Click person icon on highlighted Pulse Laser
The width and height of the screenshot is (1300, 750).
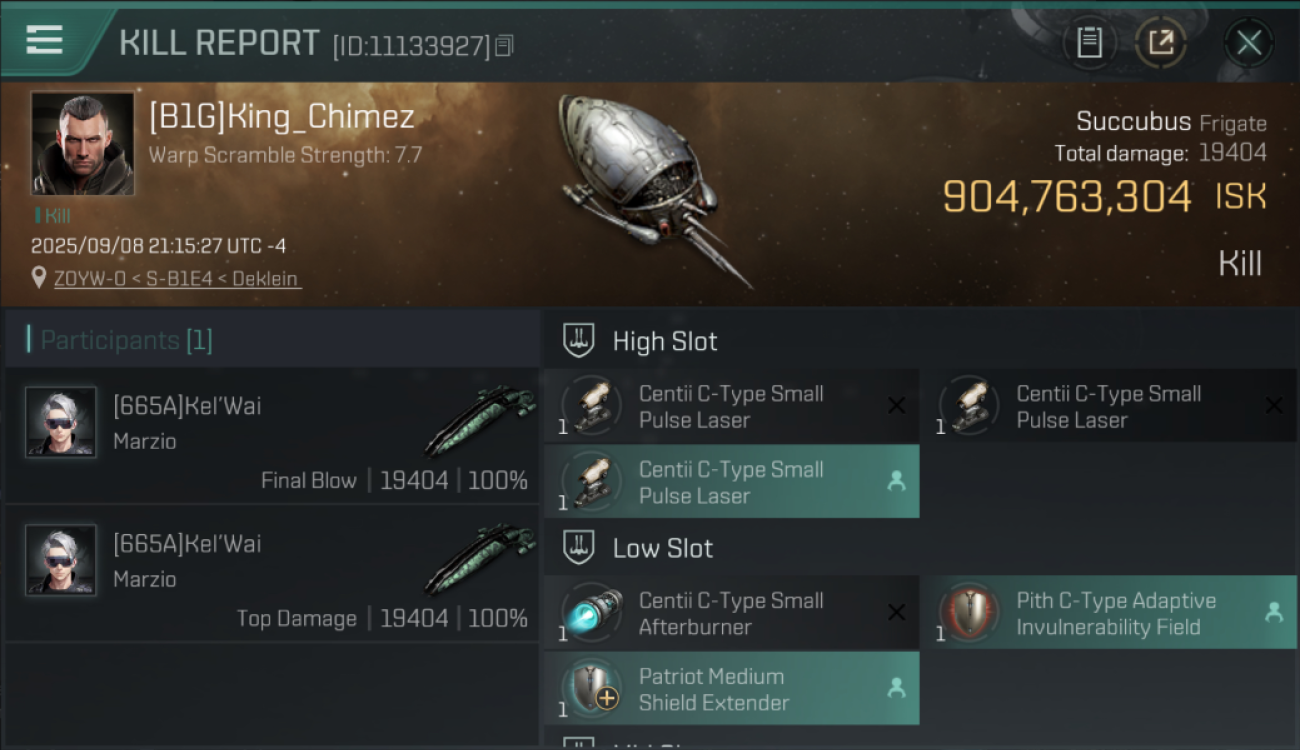[x=896, y=482]
